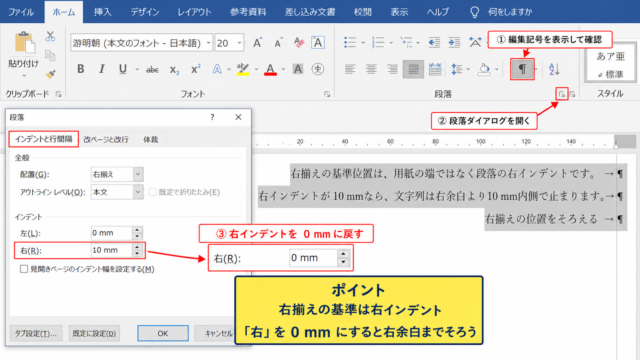Decrease font size with smaller A icon
640x360 pixels.
[x=278, y=43]
